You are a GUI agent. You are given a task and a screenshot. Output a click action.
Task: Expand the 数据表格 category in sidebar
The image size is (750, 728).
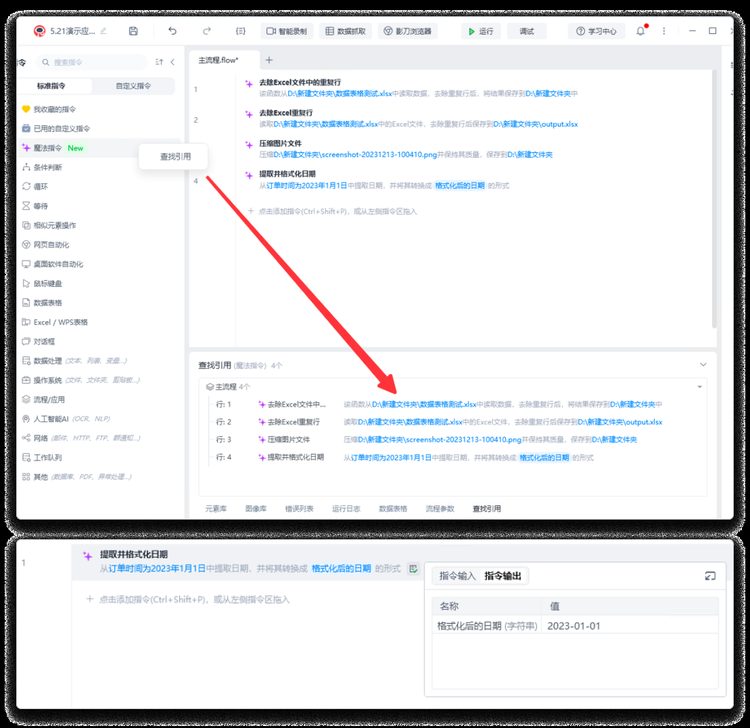42,303
